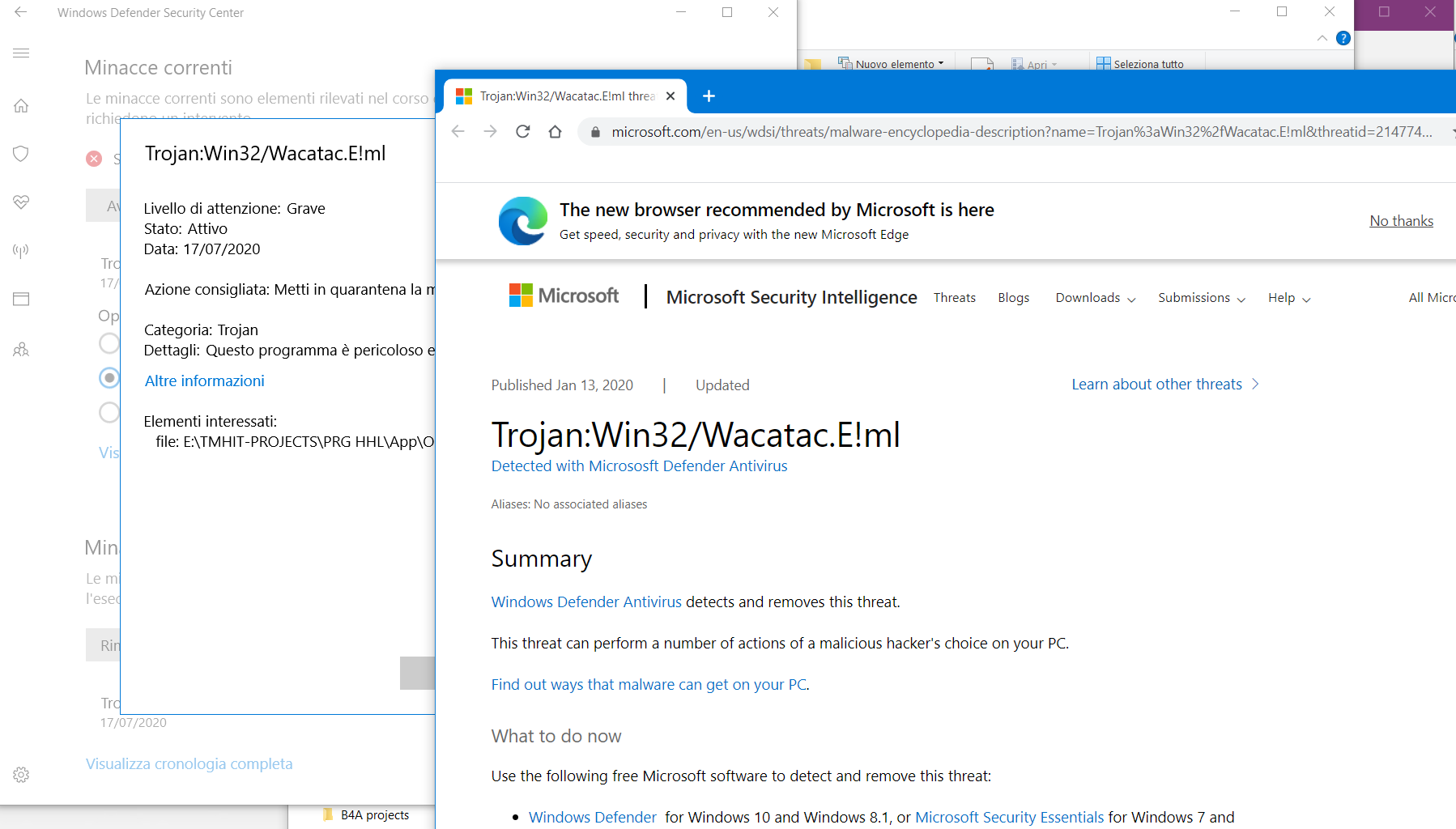Select the second threat action radio button
The height and width of the screenshot is (829, 1456).
coord(109,378)
